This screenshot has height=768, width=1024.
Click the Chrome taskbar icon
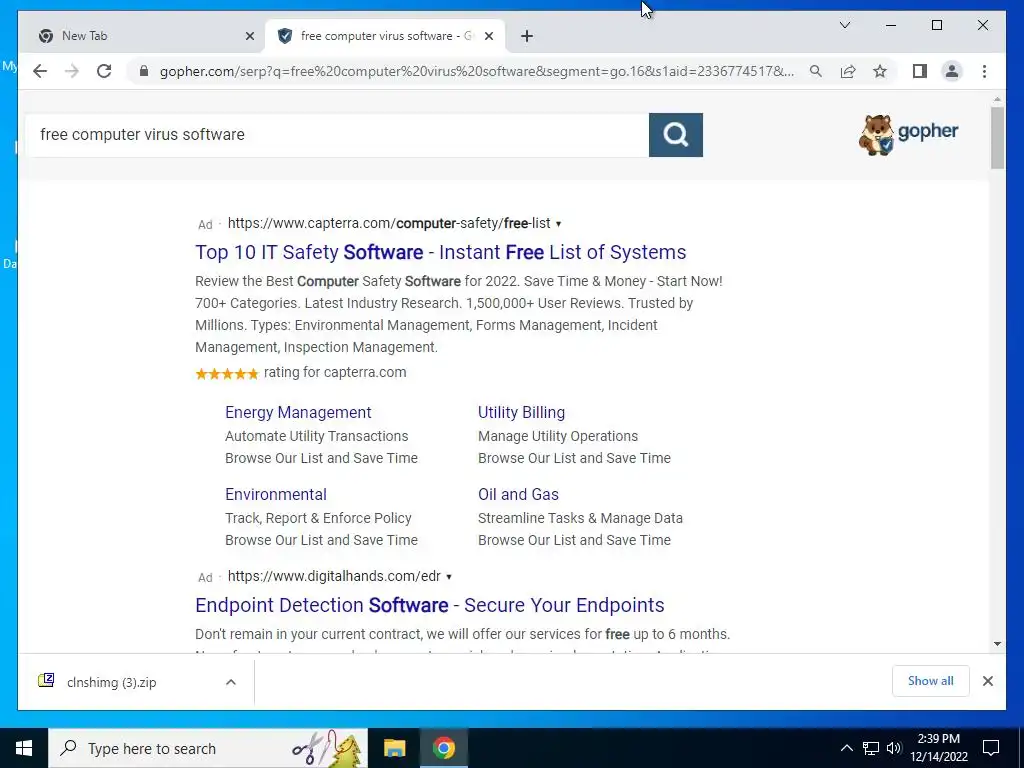tap(443, 748)
